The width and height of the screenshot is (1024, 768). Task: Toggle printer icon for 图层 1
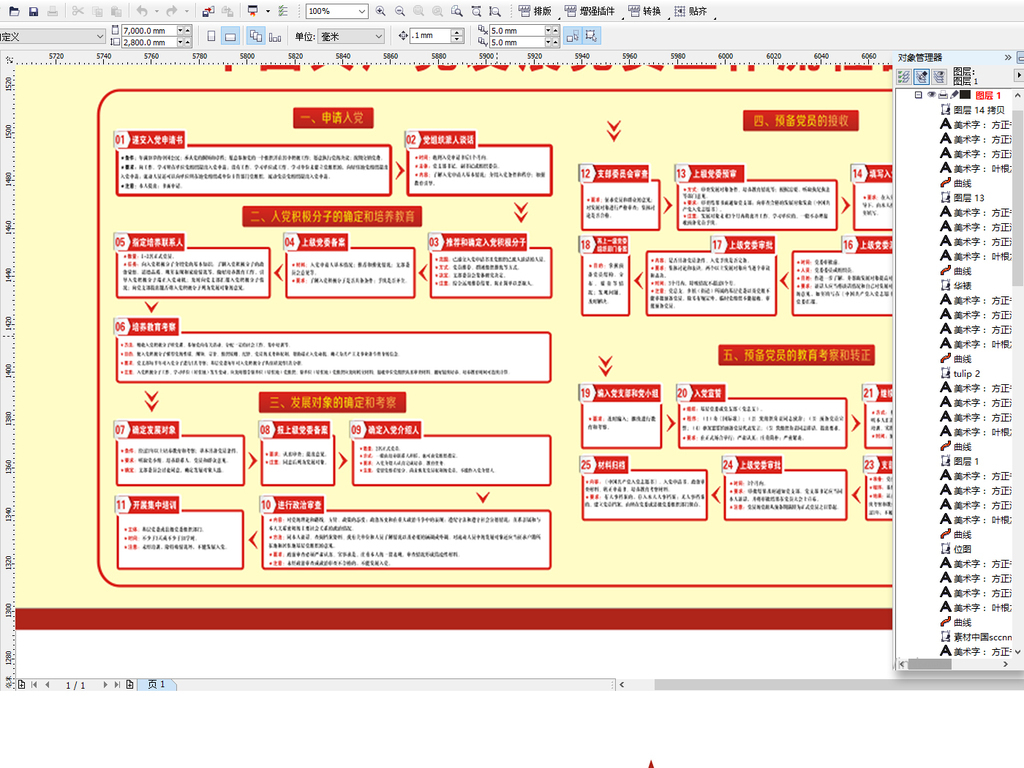942,95
